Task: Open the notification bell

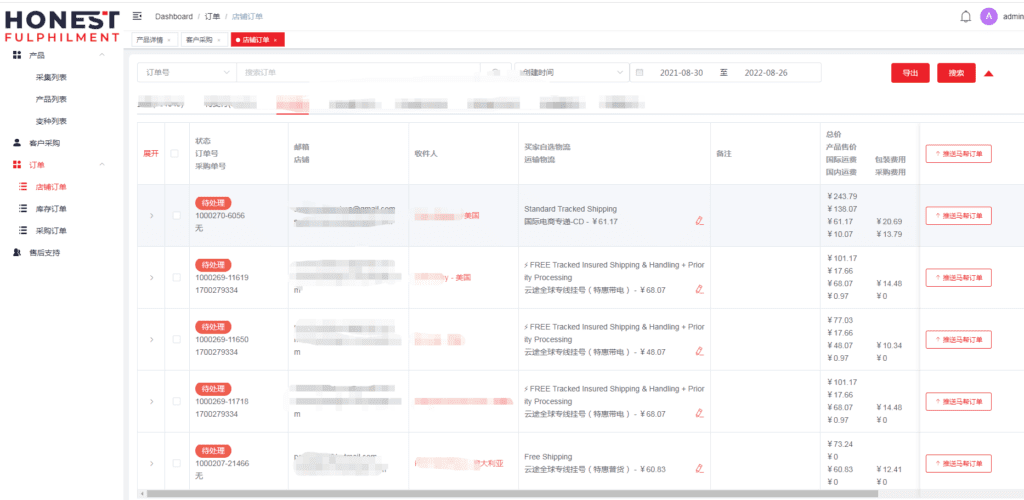Action: pyautogui.click(x=965, y=16)
